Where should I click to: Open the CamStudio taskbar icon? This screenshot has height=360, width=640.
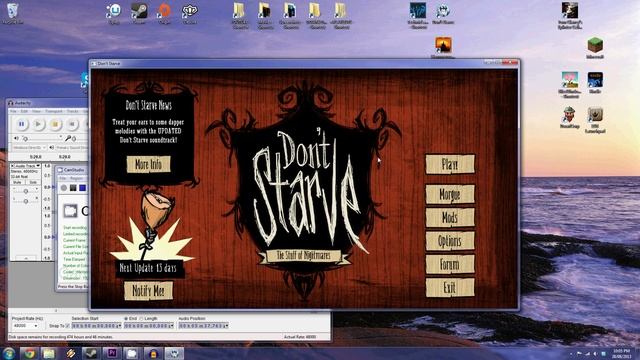pos(133,353)
